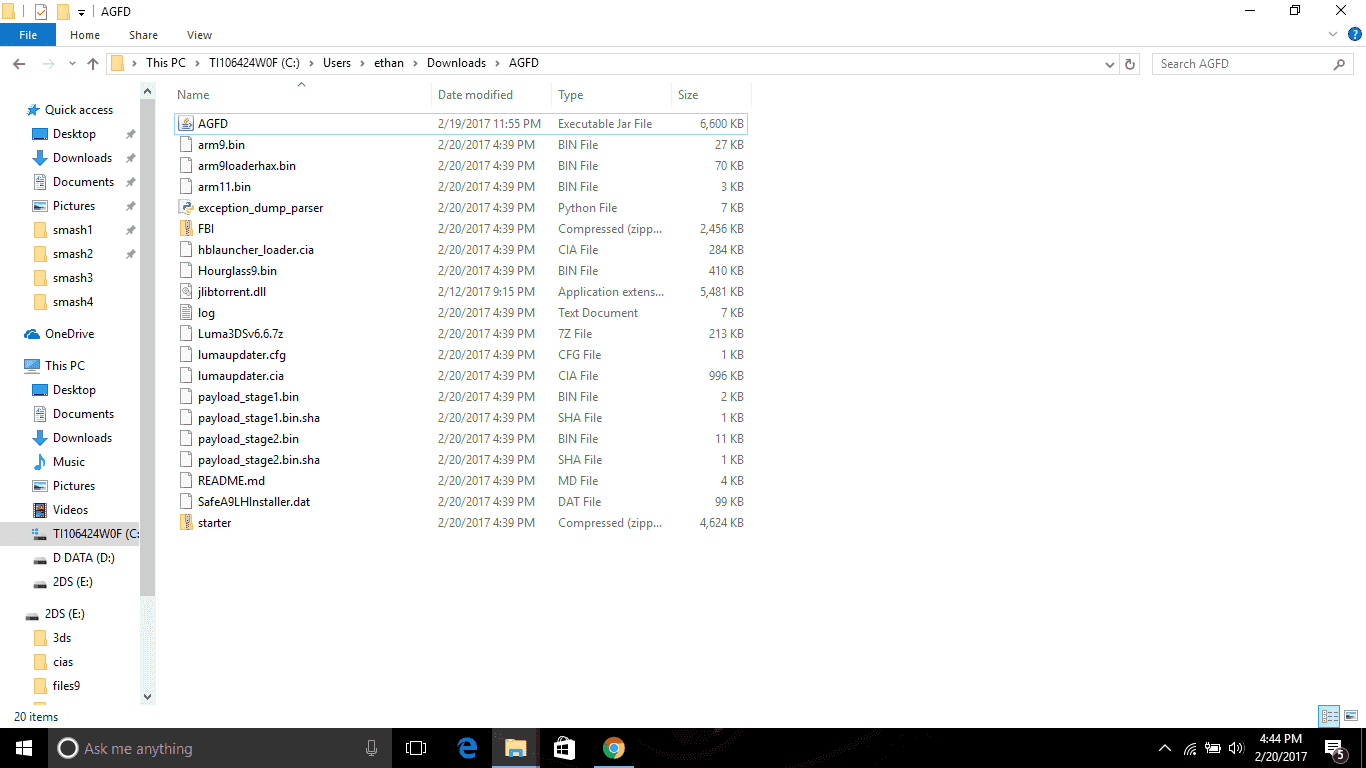Open the files9 folder in navigation pane
Viewport: 1366px width, 768px height.
click(66, 686)
